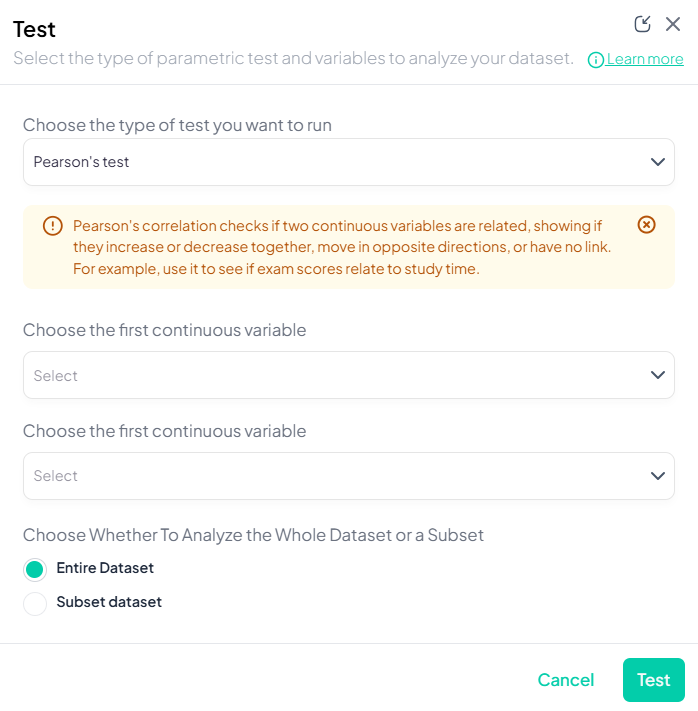Click the Entire Dataset label text
Screen dimensions: 698x711
105,568
